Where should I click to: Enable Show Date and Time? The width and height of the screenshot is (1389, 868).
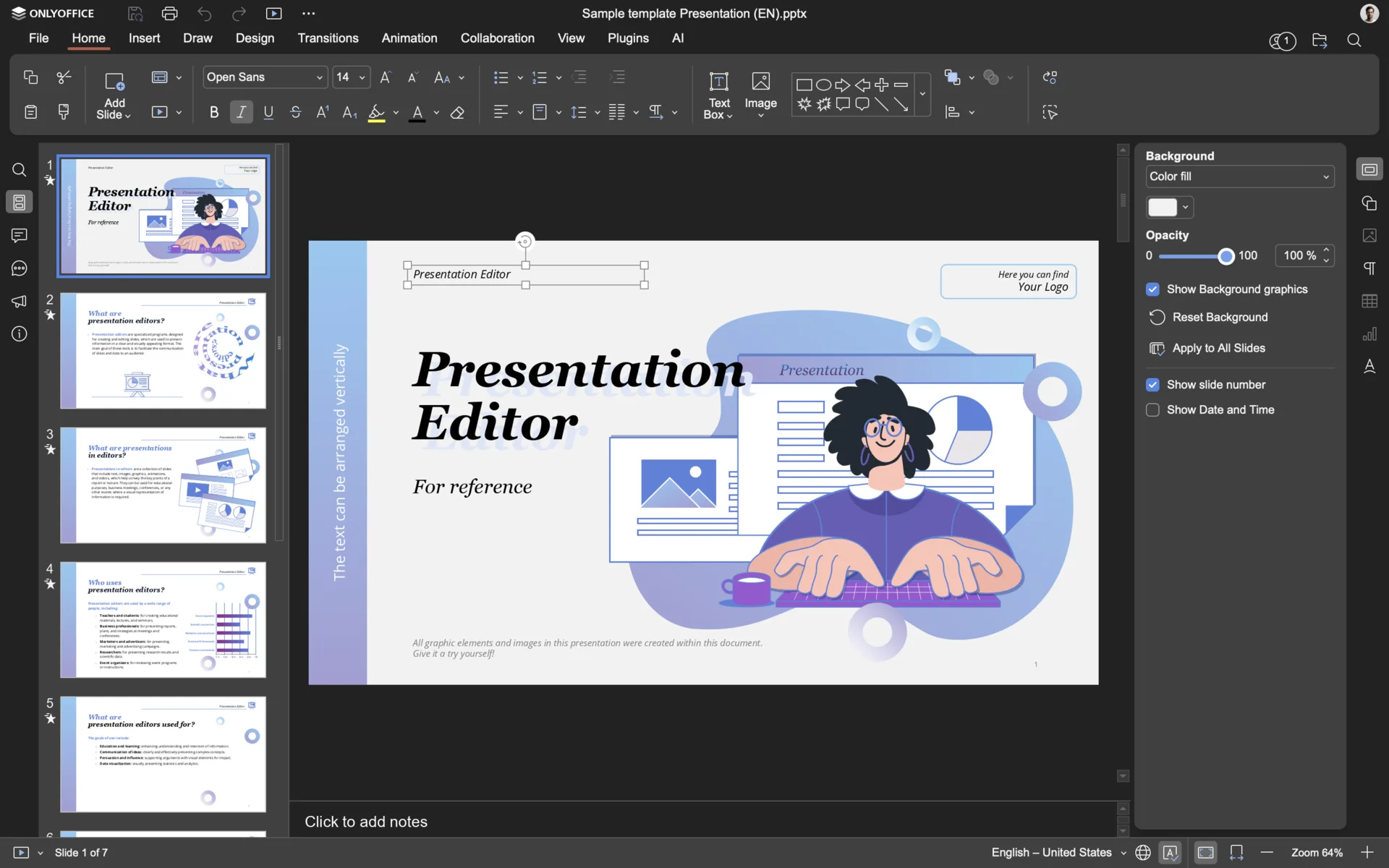pyautogui.click(x=1152, y=409)
